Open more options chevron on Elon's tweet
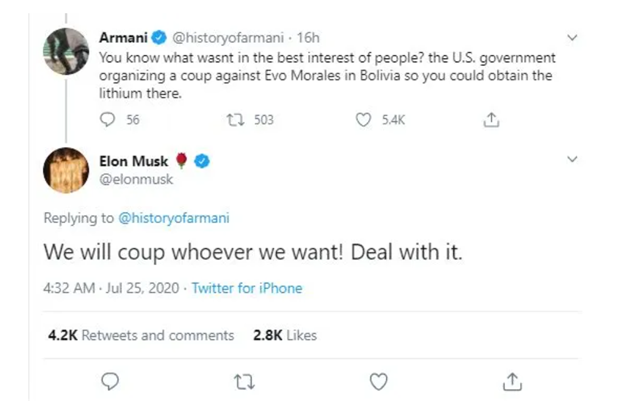Image resolution: width=624 pixels, height=401 pixels. pos(571,159)
